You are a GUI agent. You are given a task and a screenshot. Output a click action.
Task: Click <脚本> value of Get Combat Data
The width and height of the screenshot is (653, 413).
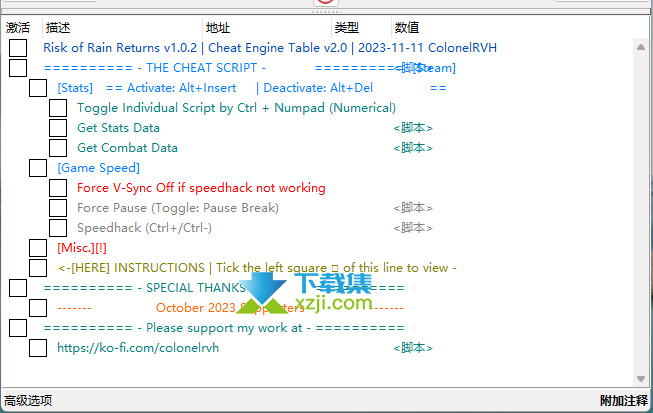point(413,148)
